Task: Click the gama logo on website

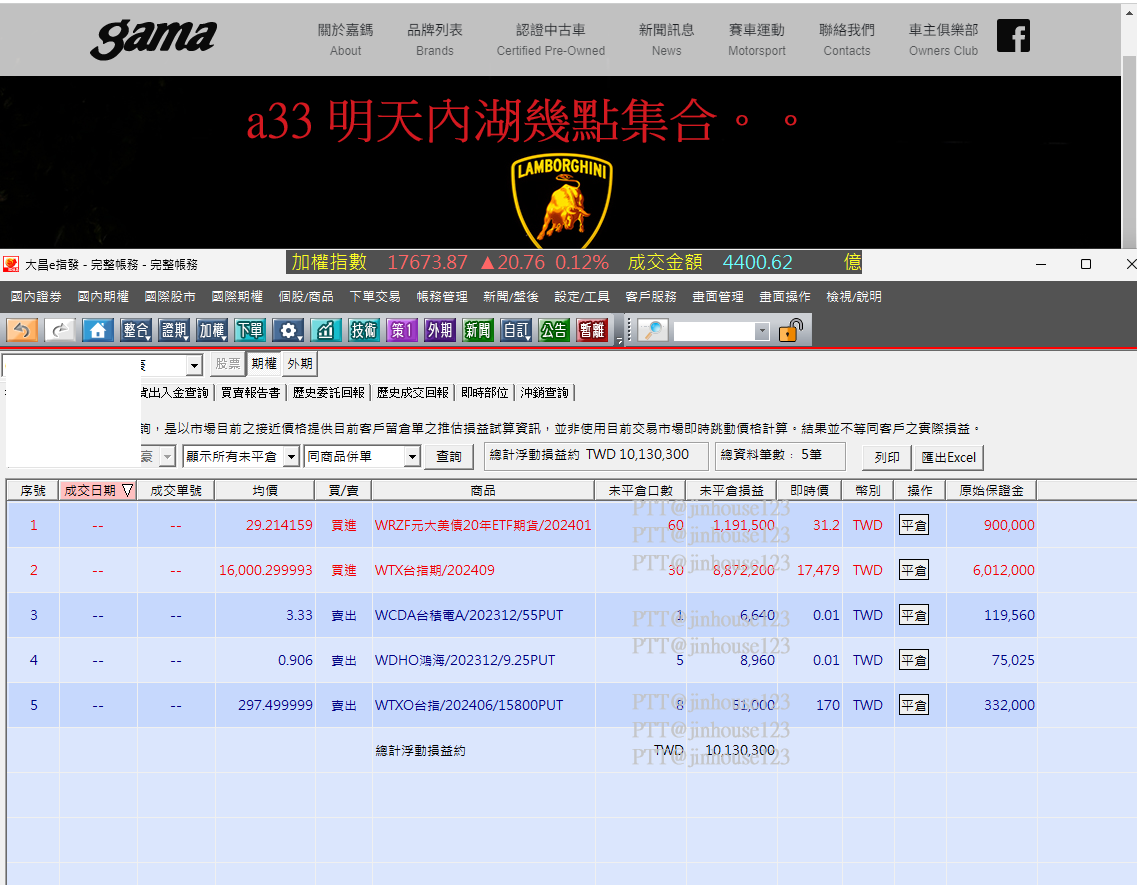Action: [154, 38]
